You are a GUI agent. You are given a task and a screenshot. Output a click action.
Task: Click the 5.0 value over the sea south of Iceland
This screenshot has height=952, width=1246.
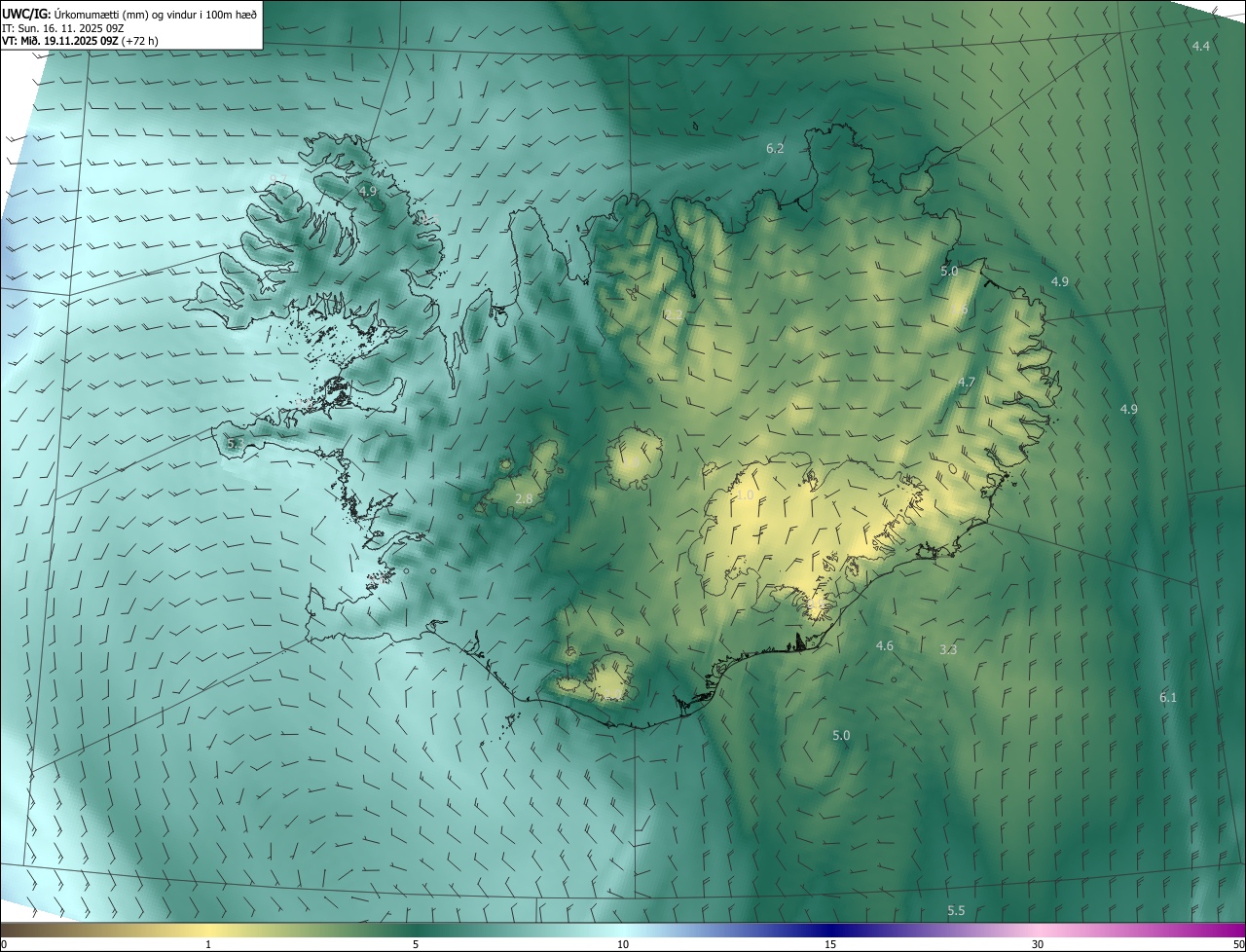[841, 736]
